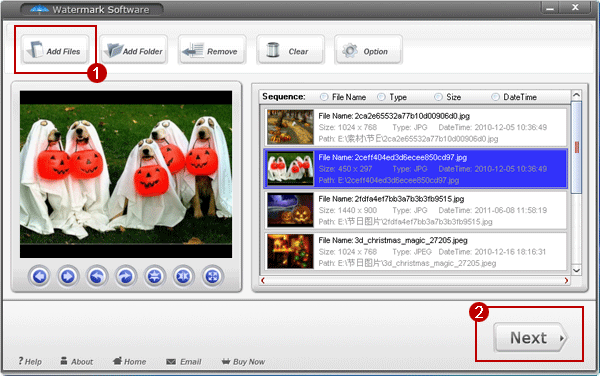This screenshot has height=376, width=600.
Task: Clear the file list
Action: pos(290,50)
